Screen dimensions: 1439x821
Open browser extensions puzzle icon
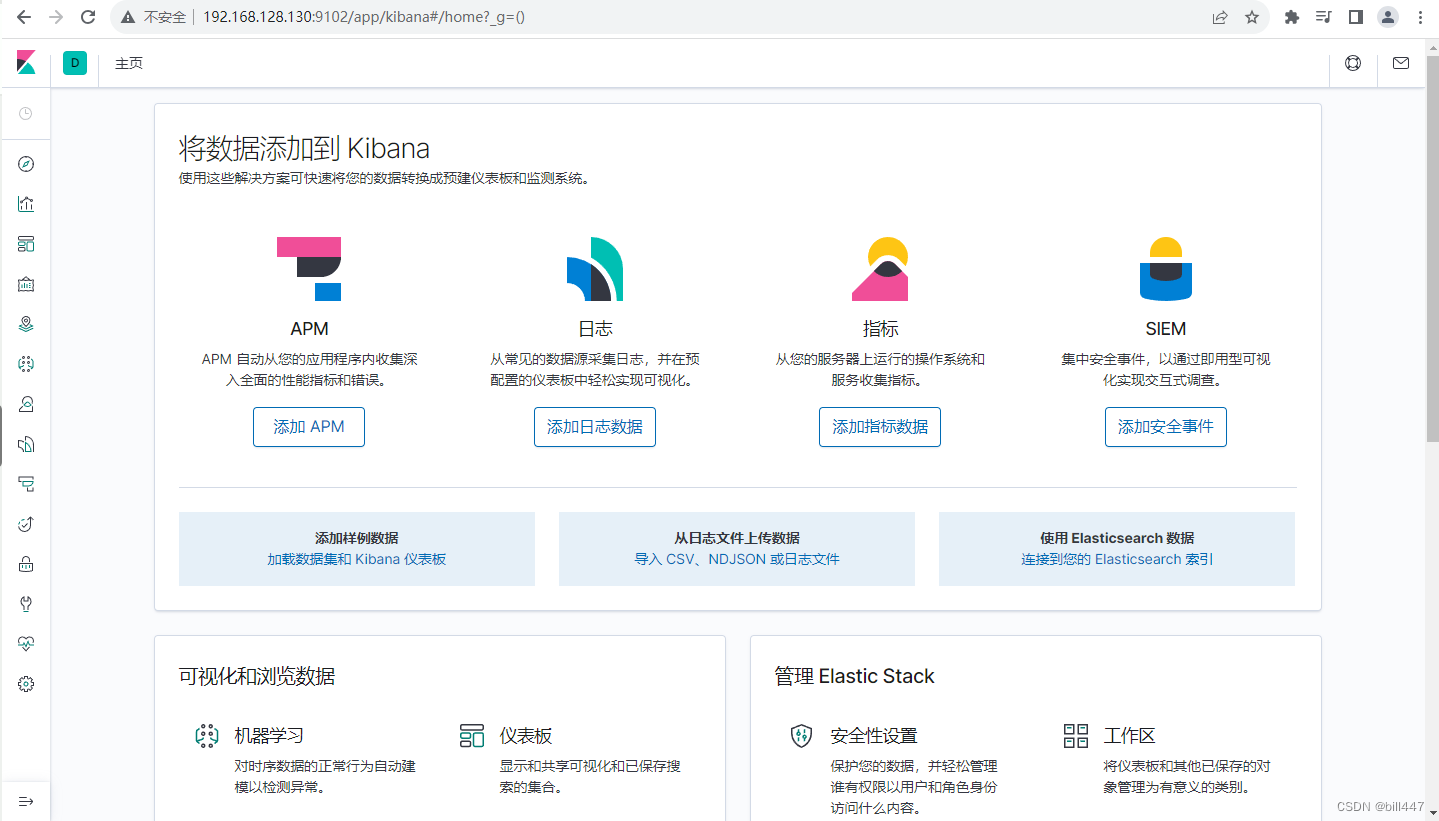click(1292, 17)
